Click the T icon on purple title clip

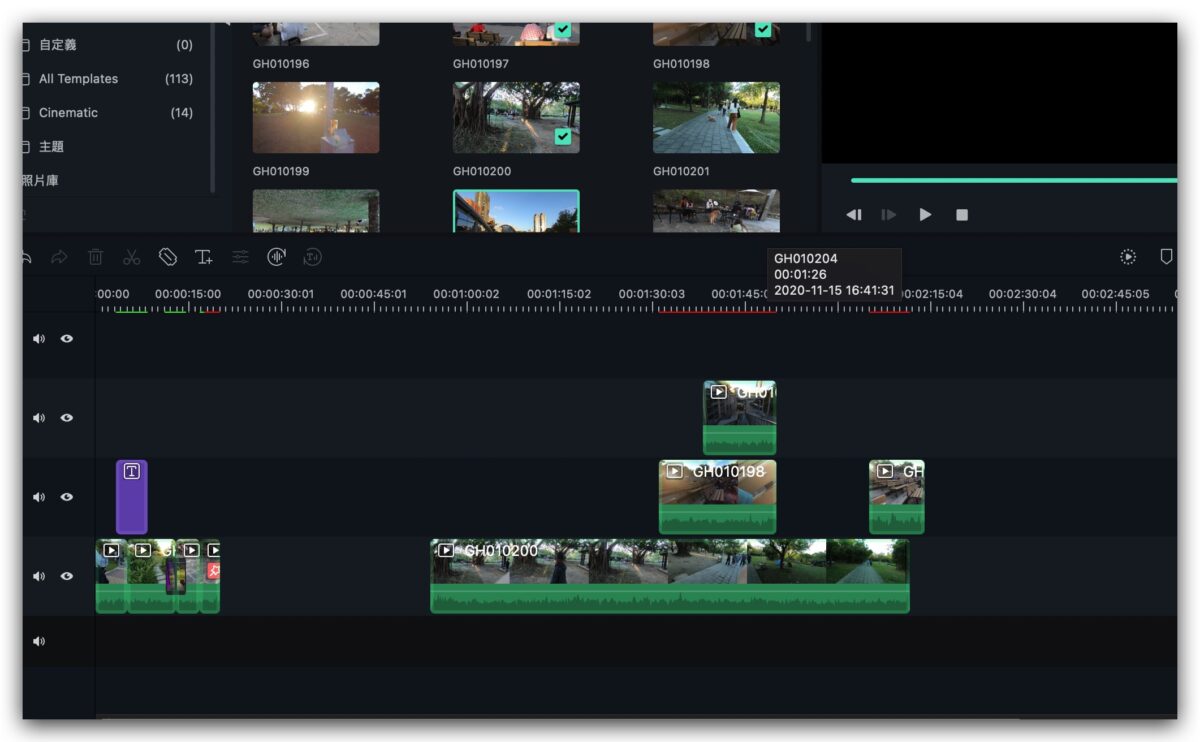pyautogui.click(x=131, y=471)
